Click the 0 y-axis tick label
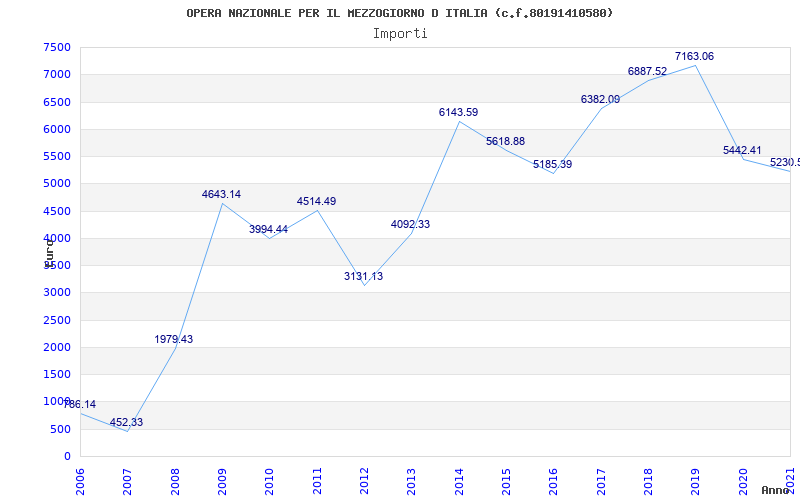This screenshot has height=500, width=800. coord(67,456)
